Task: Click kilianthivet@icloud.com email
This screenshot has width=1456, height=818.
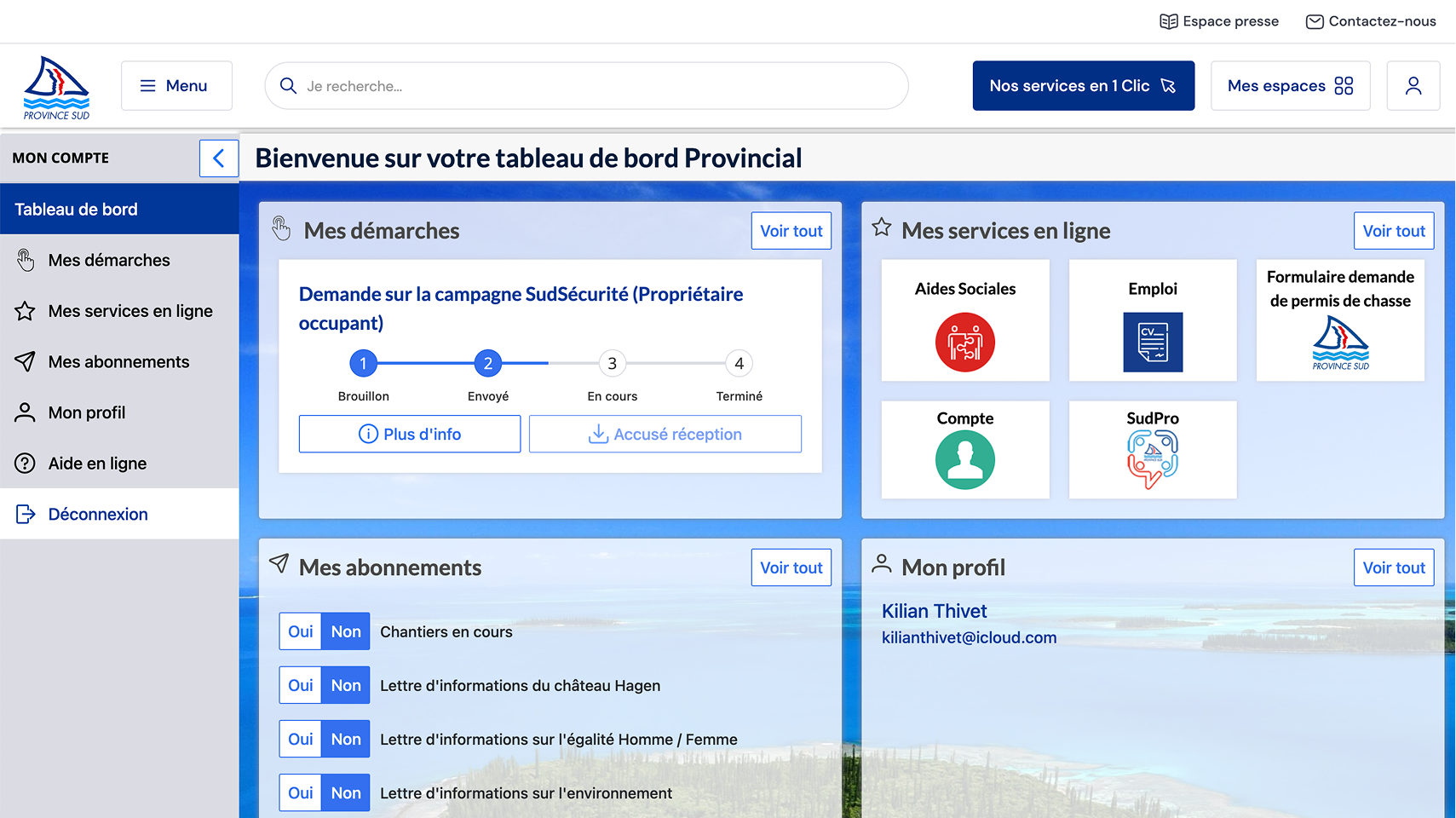Action: 970,637
